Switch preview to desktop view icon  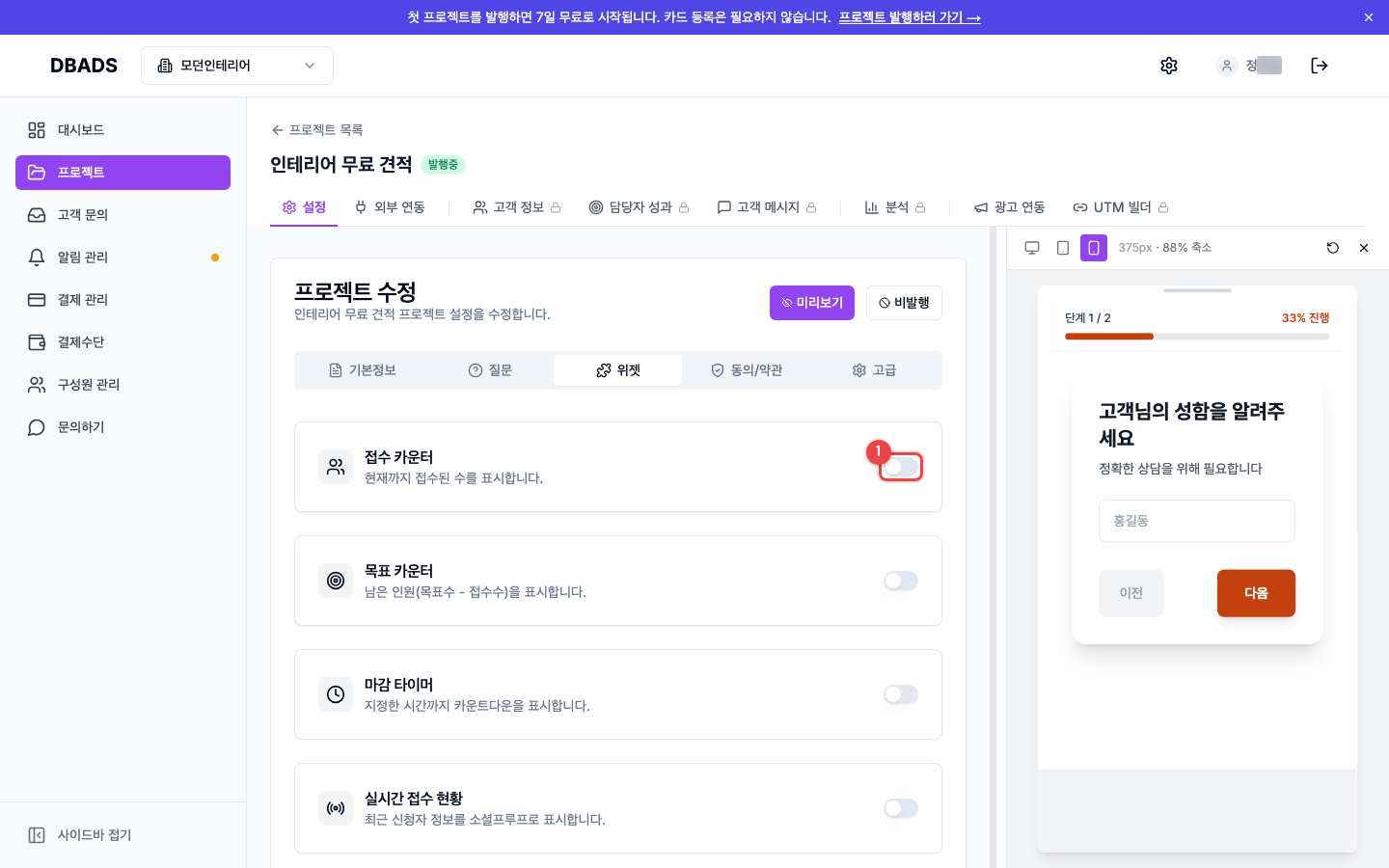(x=1032, y=248)
